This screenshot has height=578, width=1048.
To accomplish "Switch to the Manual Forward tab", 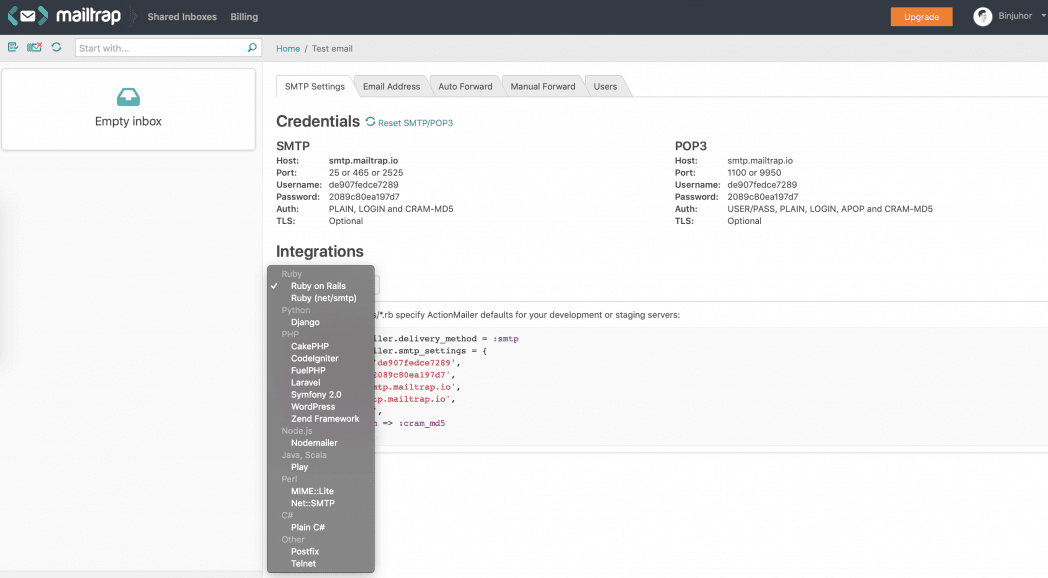I will tap(543, 86).
